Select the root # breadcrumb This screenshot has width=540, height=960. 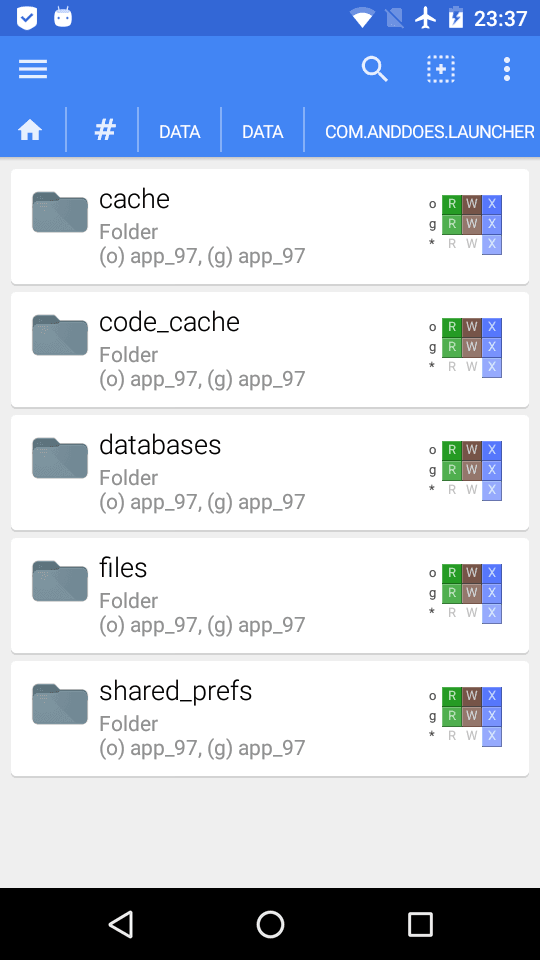[105, 130]
